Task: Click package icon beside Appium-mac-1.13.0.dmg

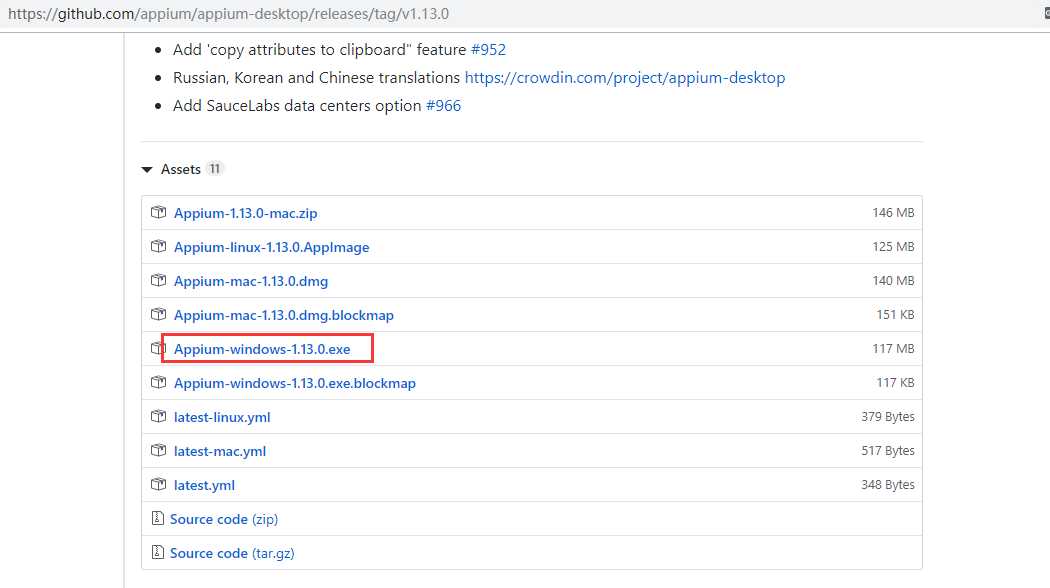Action: [158, 281]
